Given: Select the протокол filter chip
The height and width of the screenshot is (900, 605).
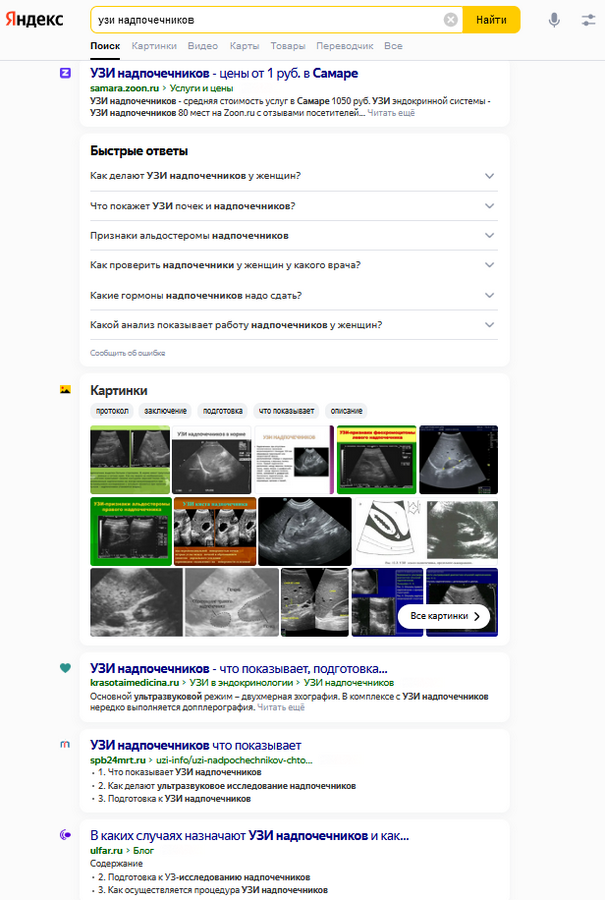Looking at the screenshot, I should click(x=112, y=411).
